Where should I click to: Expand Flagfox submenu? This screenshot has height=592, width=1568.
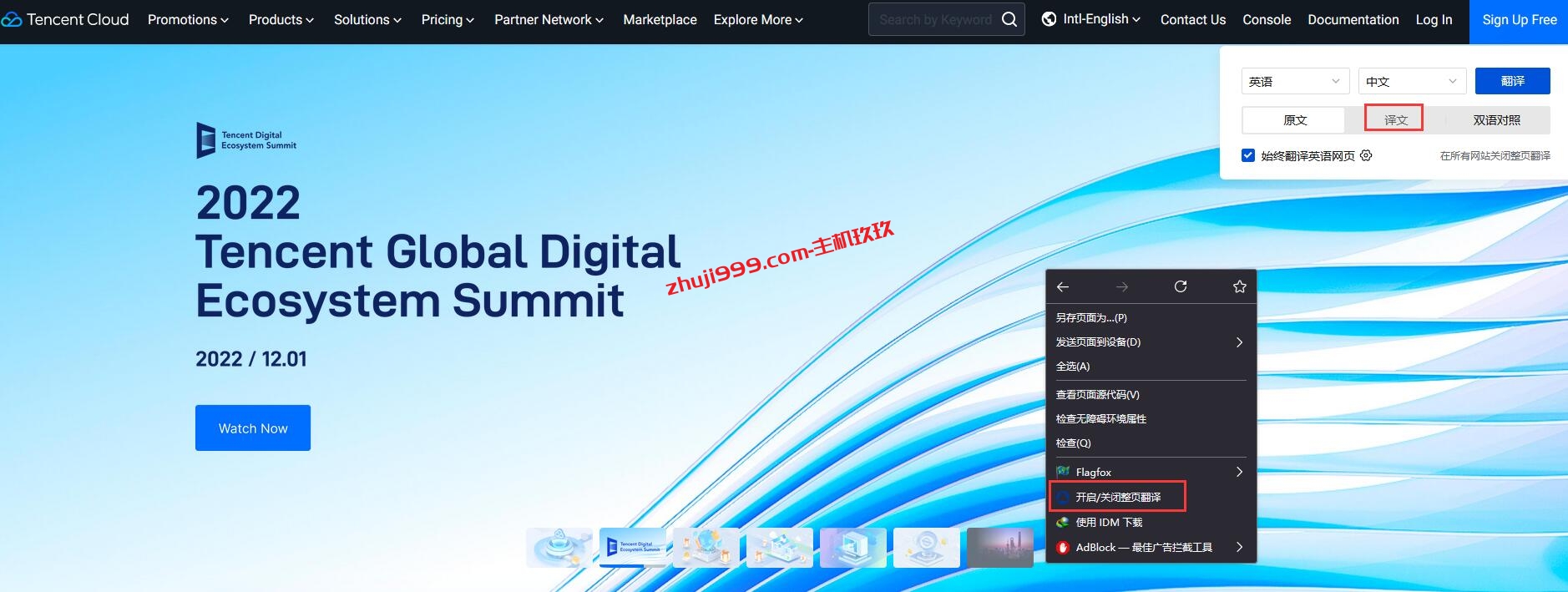(1151, 472)
